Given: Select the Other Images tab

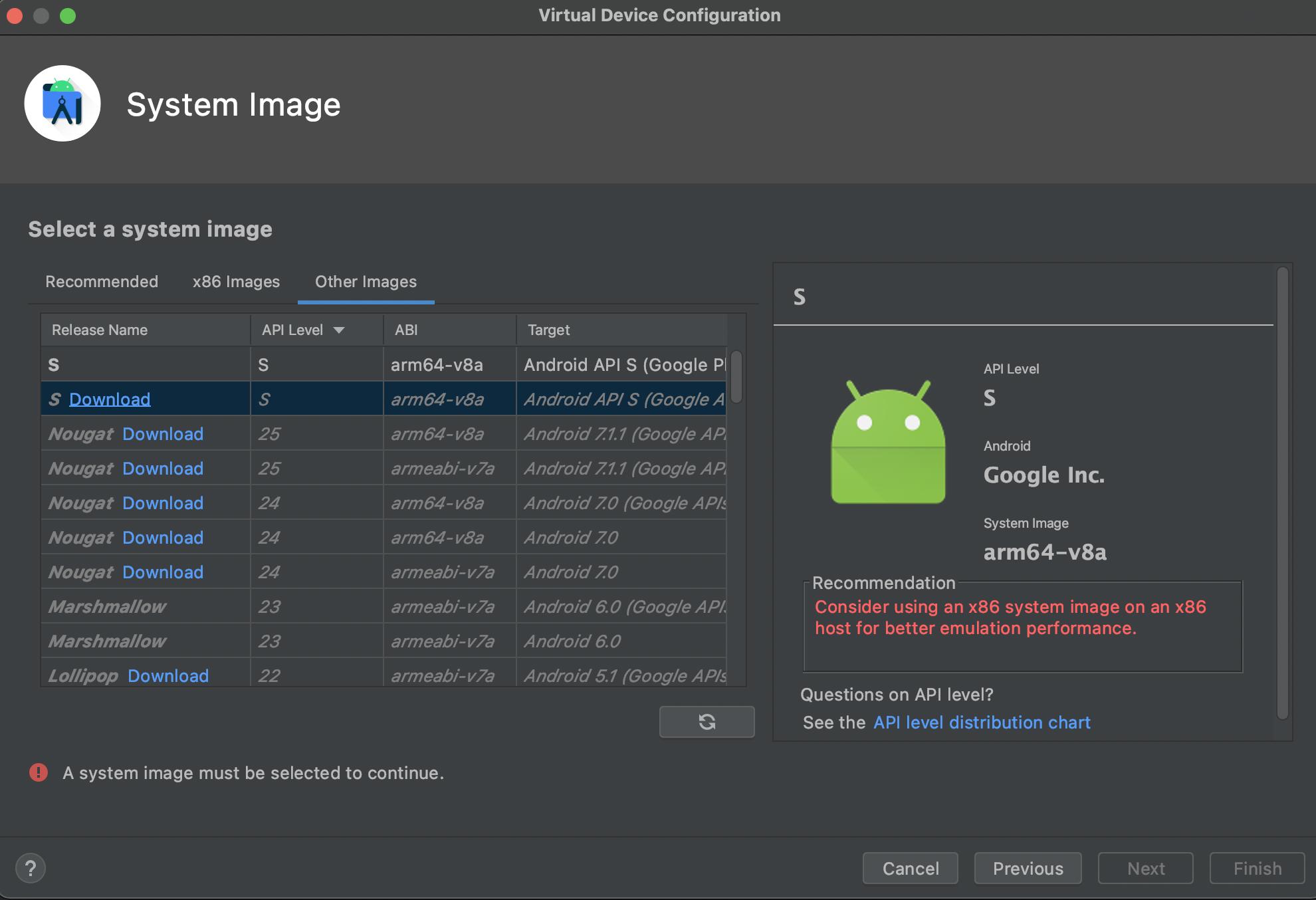Looking at the screenshot, I should click(x=366, y=282).
